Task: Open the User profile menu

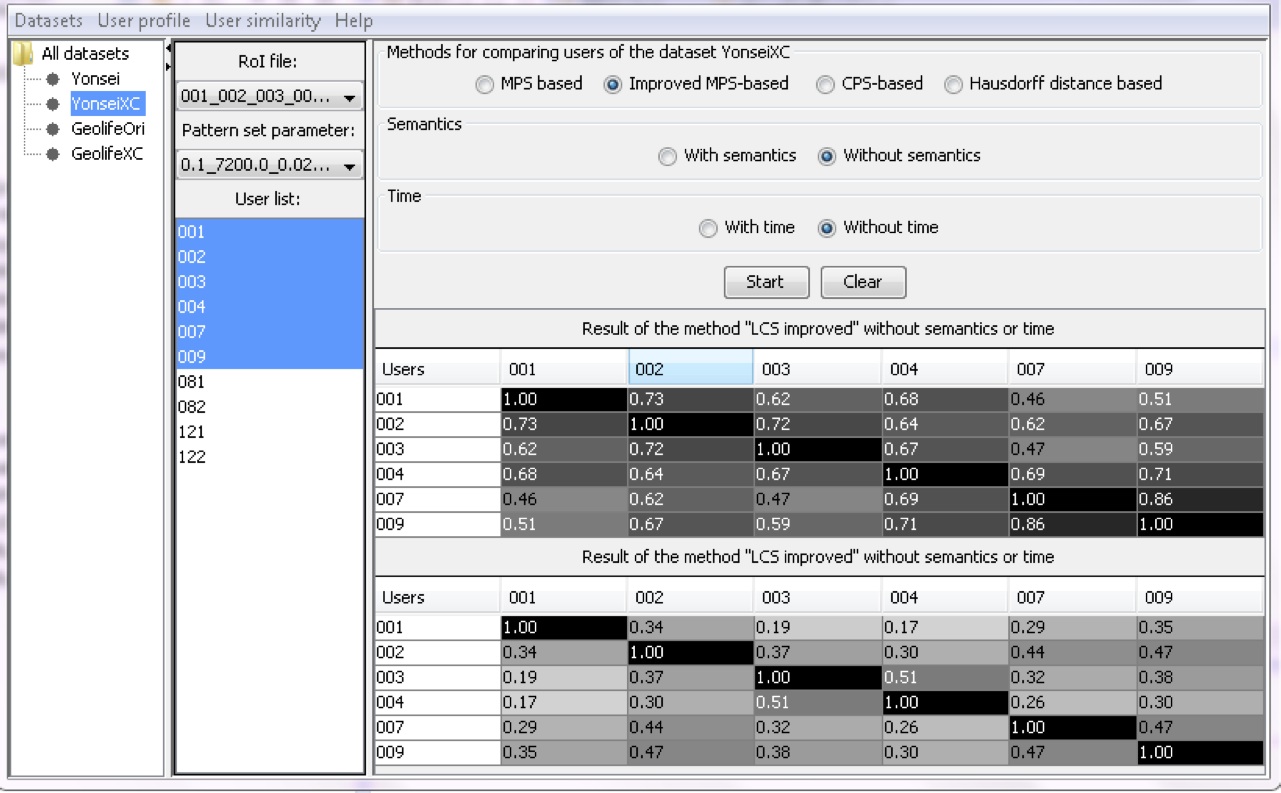Action: tap(144, 21)
